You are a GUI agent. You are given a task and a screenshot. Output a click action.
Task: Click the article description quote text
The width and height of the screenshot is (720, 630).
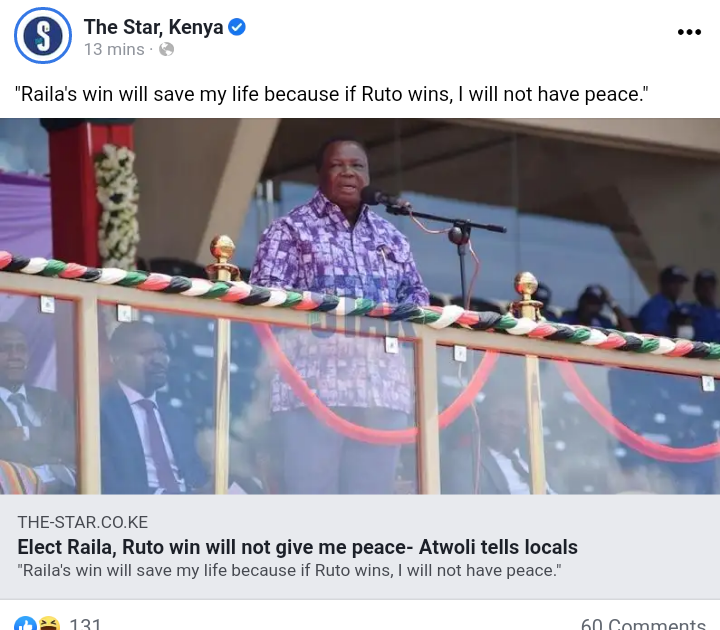pyautogui.click(x=289, y=570)
